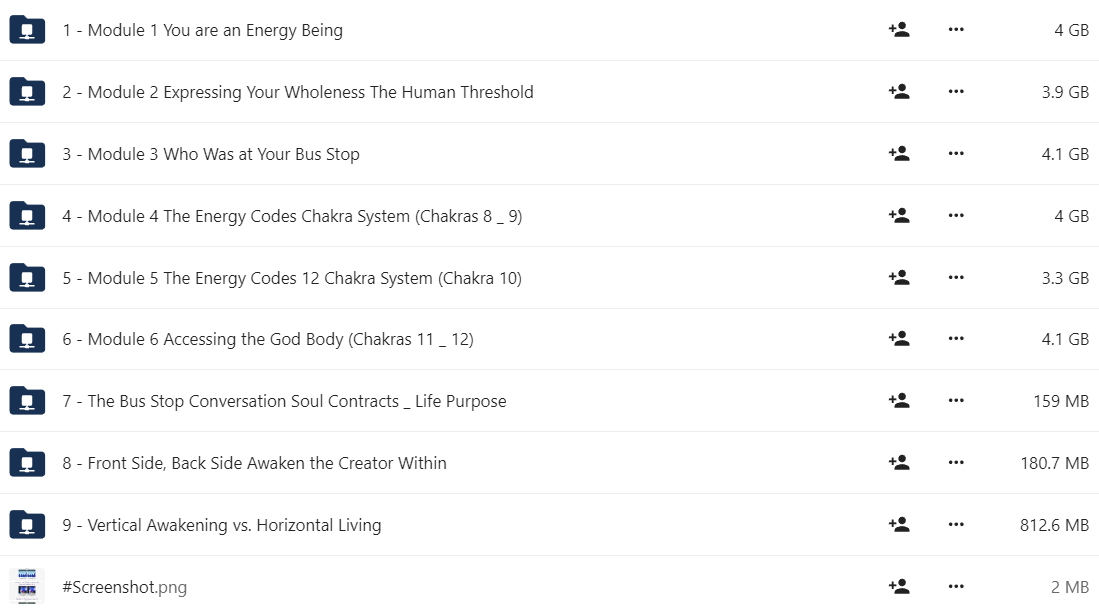Open more options for Module 5 folder
Image resolution: width=1099 pixels, height=613 pixels.
[956, 277]
